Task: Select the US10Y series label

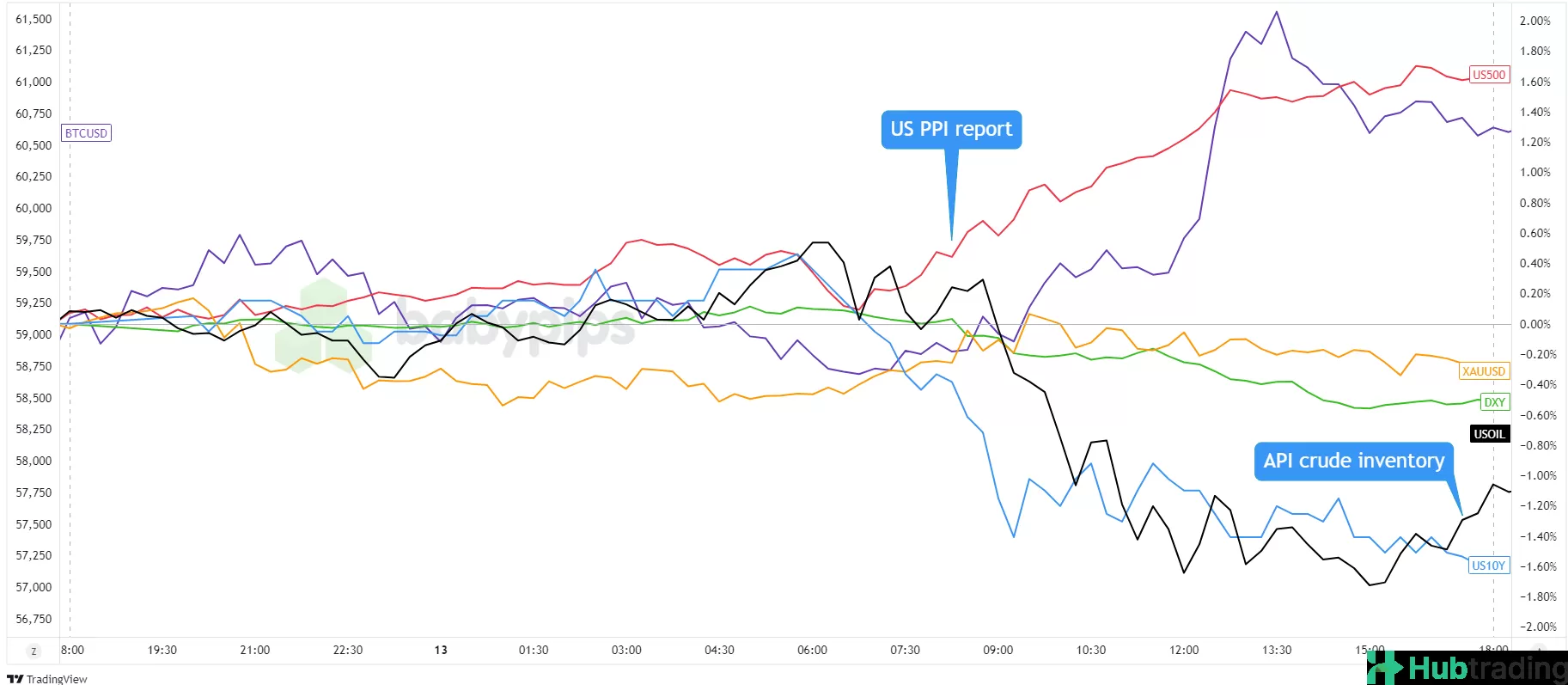Action: coord(1488,566)
